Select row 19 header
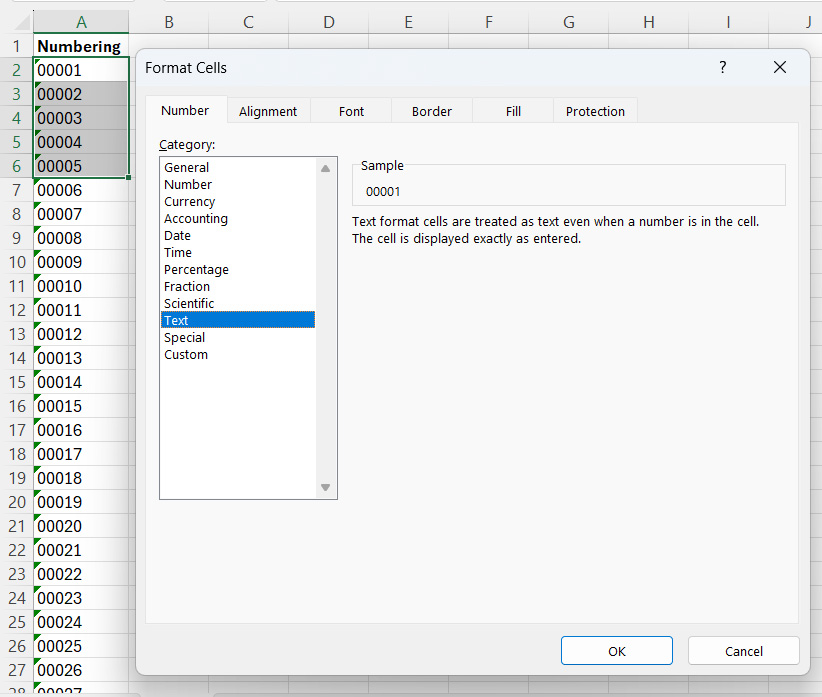This screenshot has width=822, height=697. pos(17,478)
